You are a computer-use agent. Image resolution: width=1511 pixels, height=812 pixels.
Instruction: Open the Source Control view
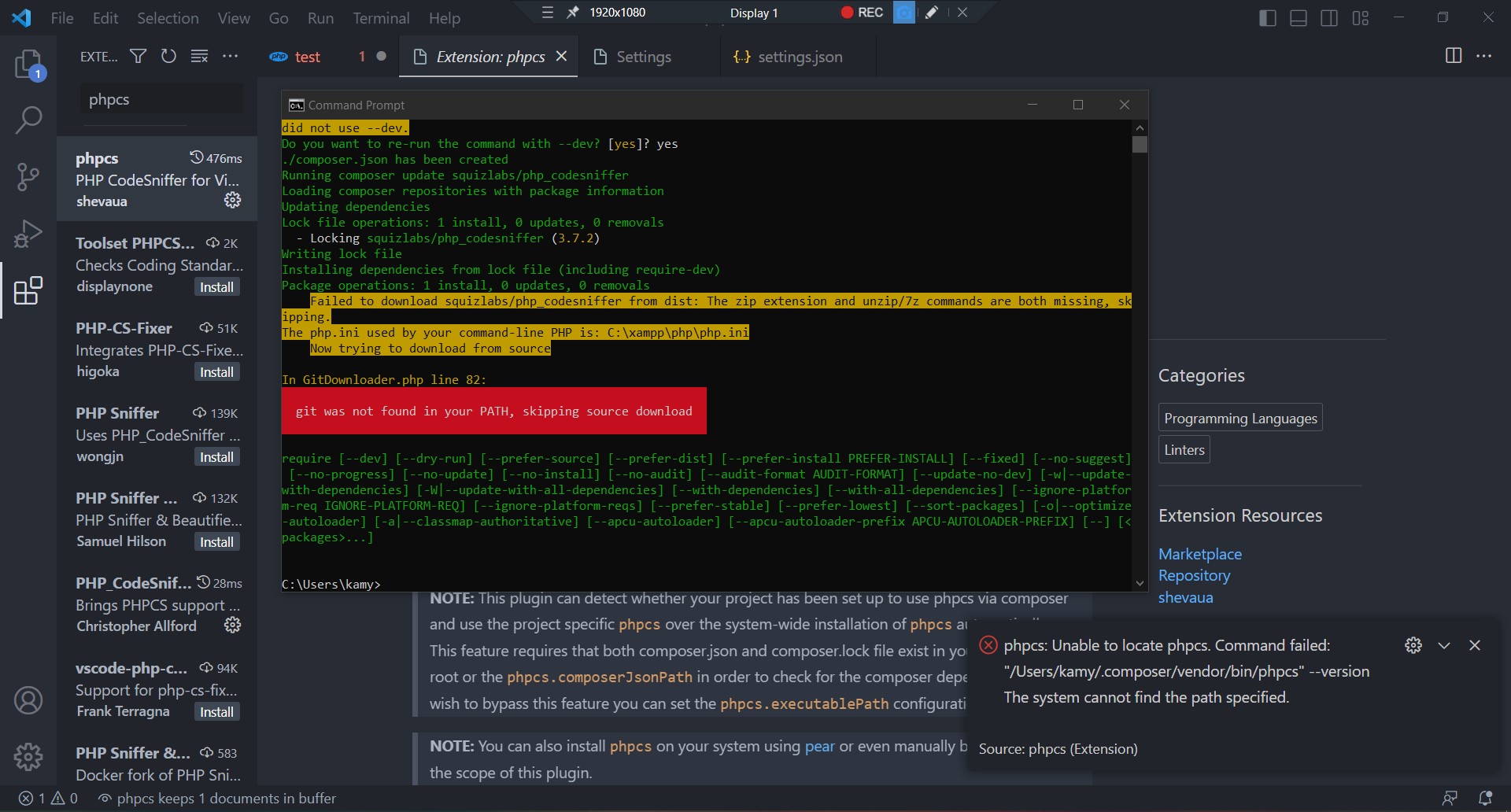point(28,177)
